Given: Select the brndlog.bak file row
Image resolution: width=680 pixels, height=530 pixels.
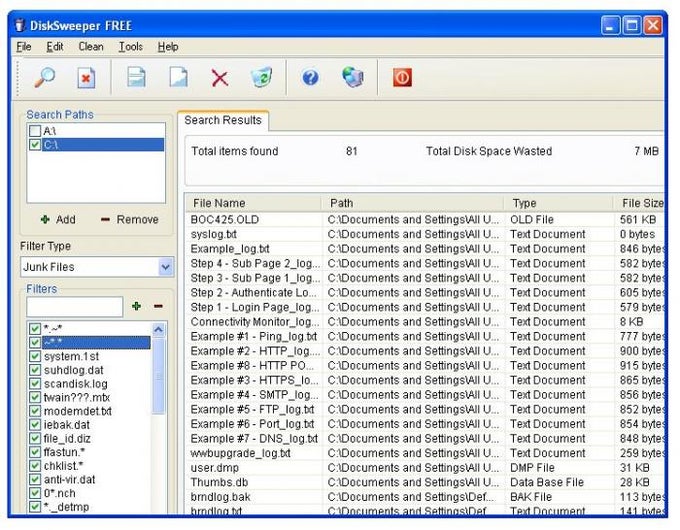Looking at the screenshot, I should pos(425,497).
